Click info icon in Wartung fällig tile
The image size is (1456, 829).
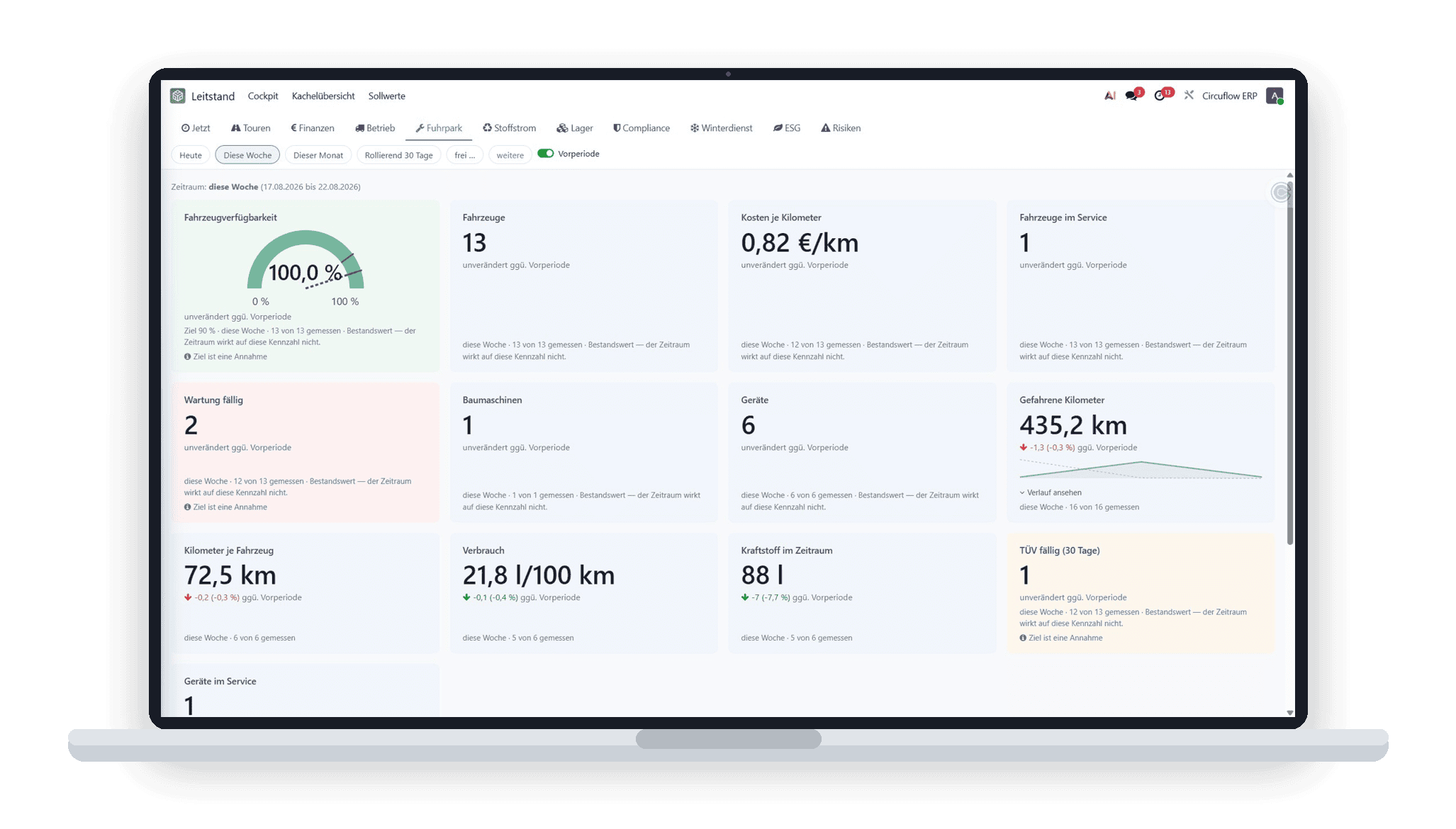[187, 507]
